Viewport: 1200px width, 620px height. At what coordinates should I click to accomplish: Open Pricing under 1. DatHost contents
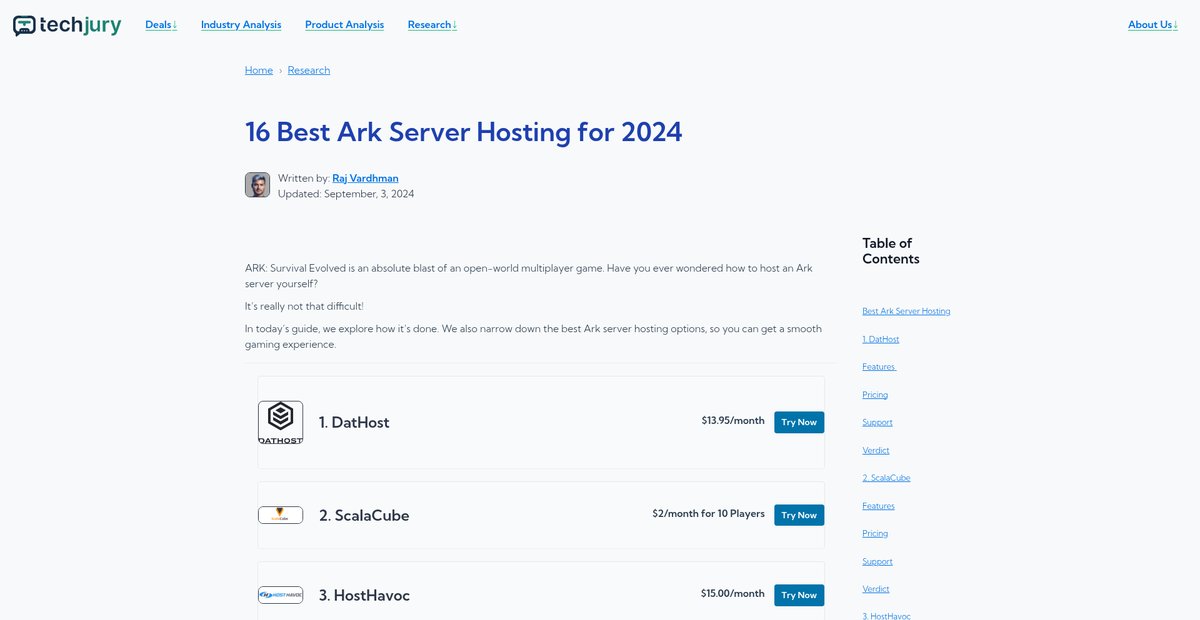[x=875, y=395]
